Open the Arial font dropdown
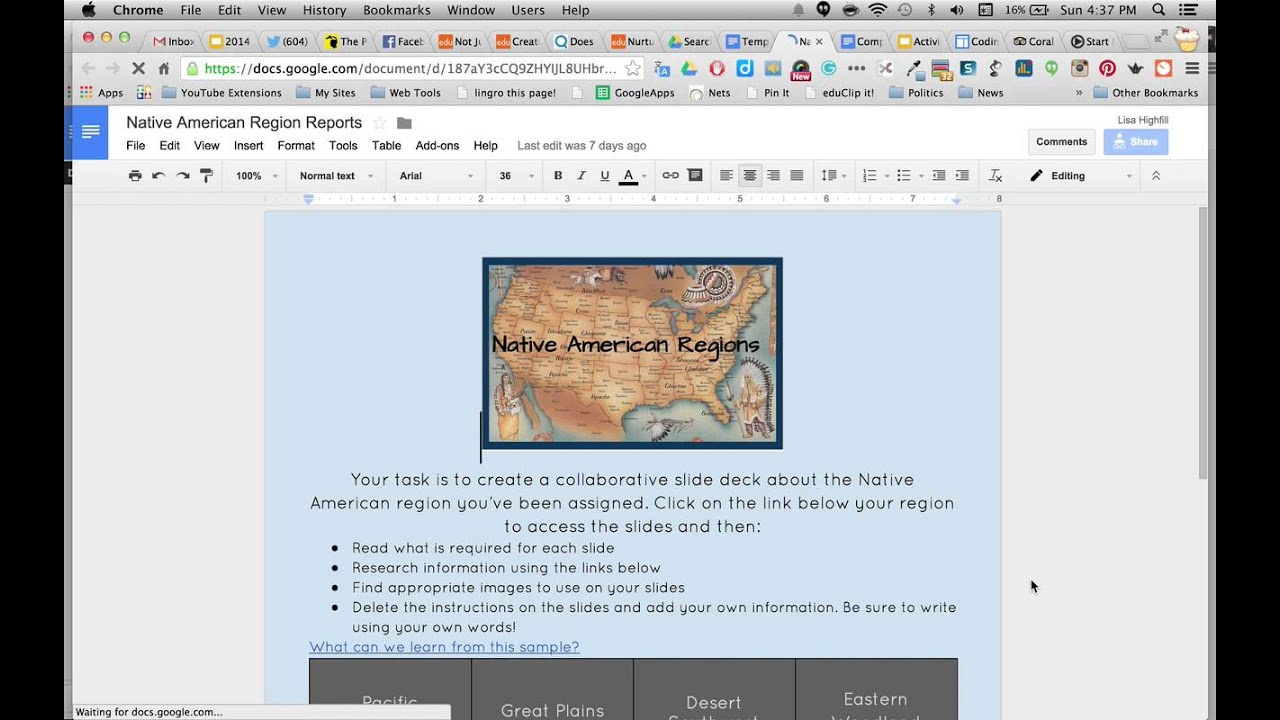 [437, 176]
